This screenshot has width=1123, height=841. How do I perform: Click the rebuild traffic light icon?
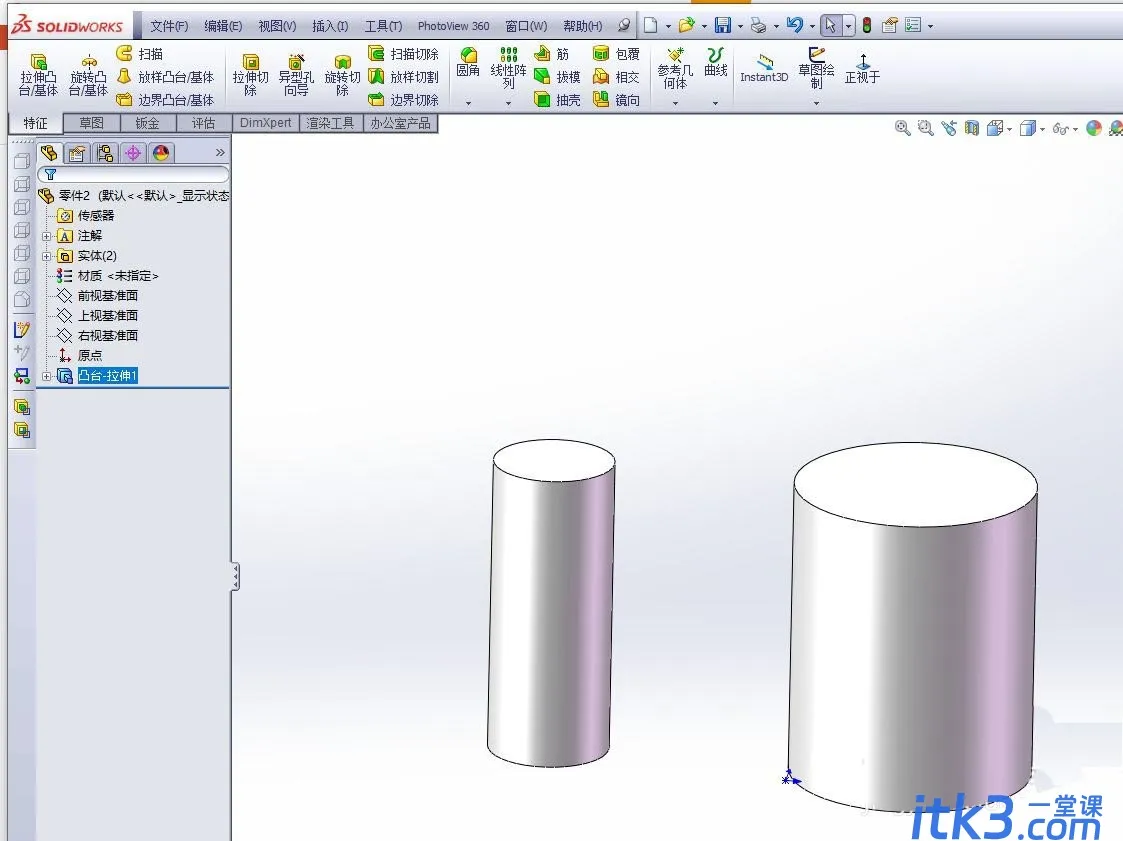tap(867, 26)
